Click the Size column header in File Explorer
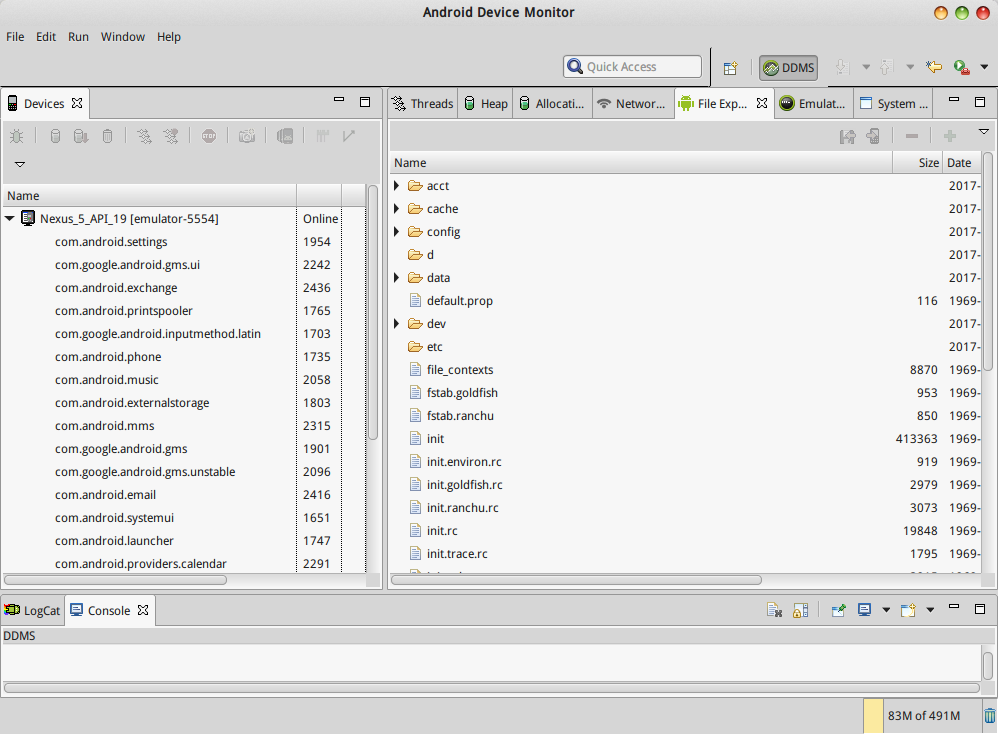998x734 pixels. tap(917, 163)
